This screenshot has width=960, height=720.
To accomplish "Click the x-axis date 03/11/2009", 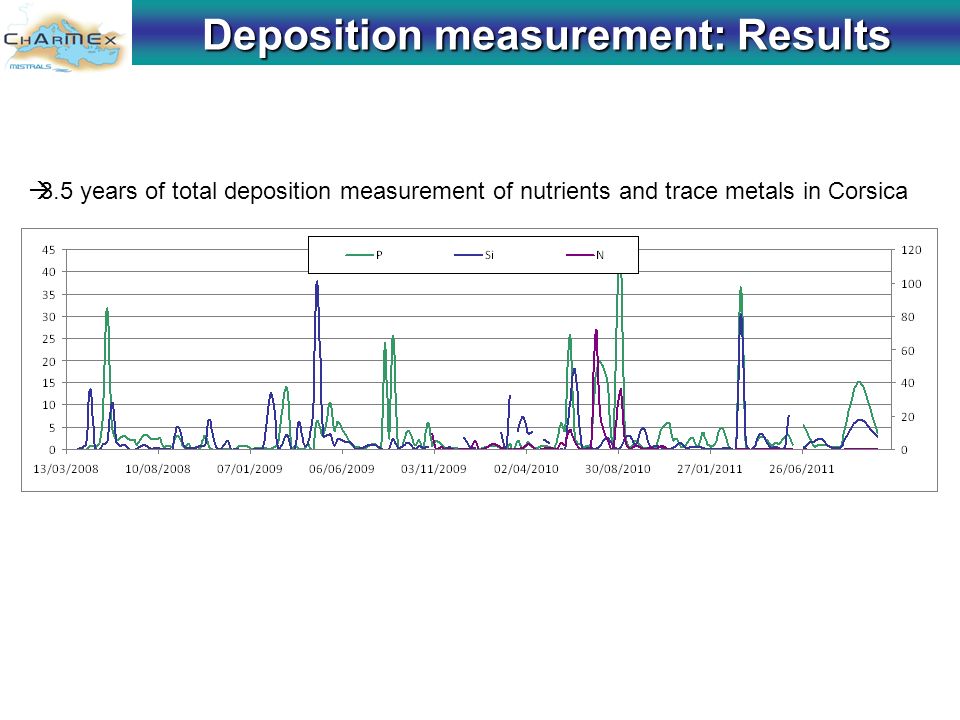I will click(x=433, y=469).
